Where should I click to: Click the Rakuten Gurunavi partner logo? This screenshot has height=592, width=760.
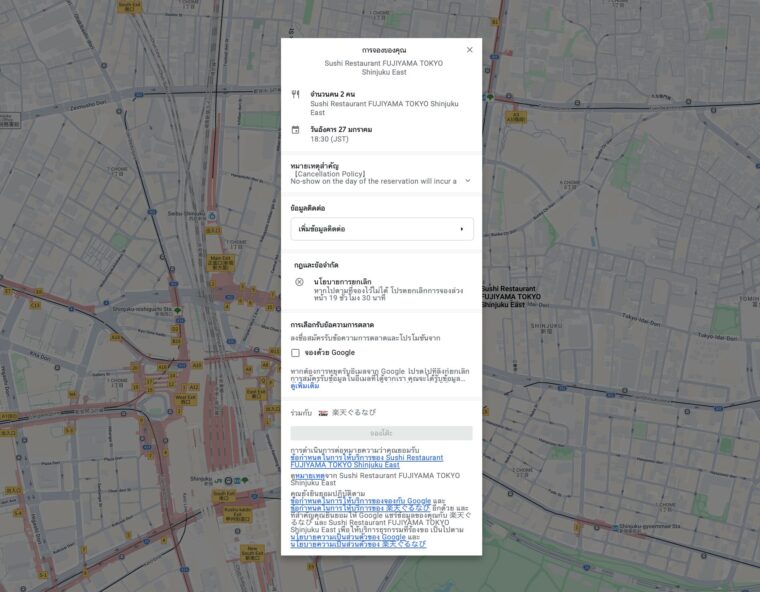(x=323, y=412)
